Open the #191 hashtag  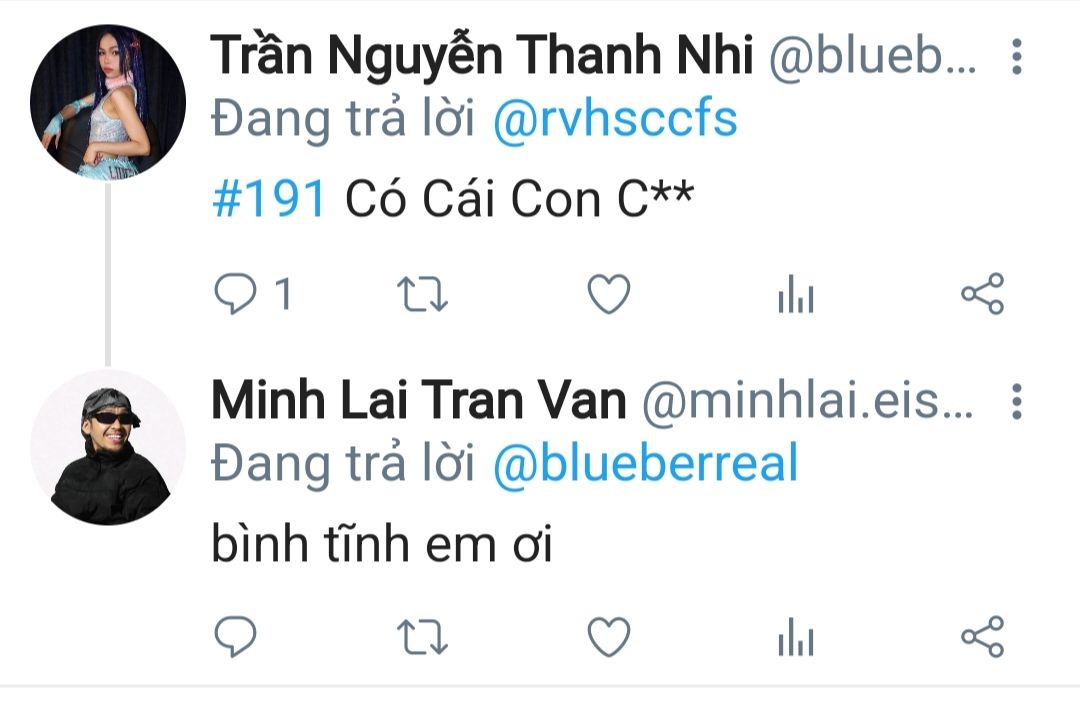(269, 200)
